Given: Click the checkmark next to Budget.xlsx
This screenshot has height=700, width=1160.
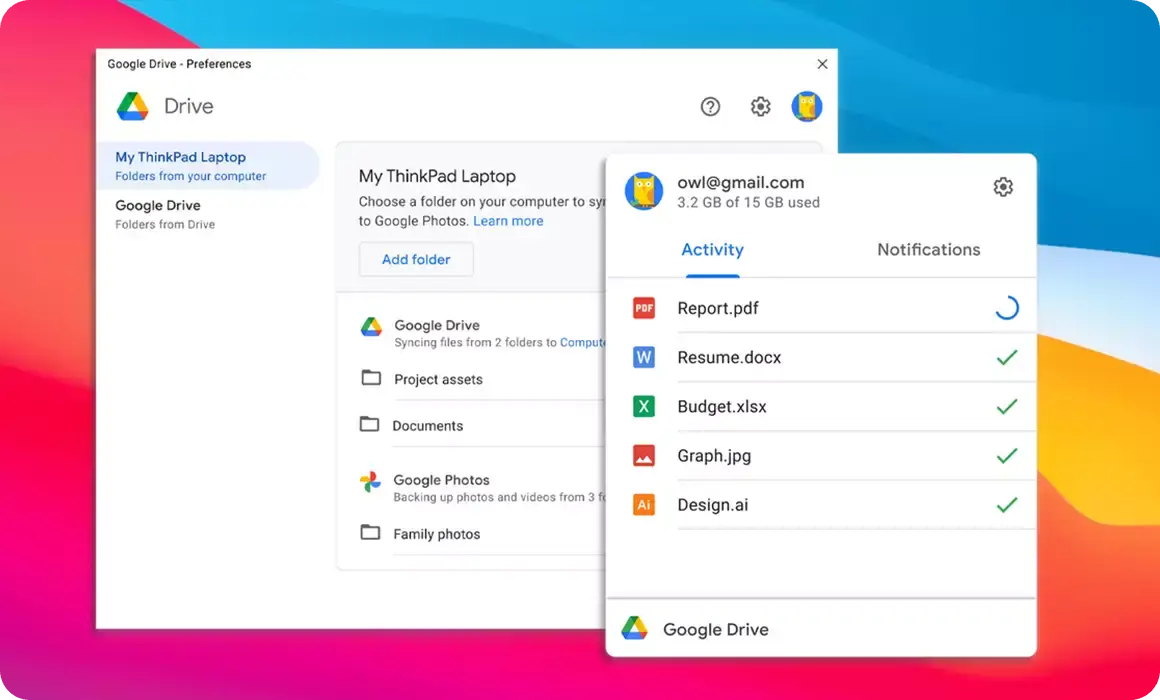Looking at the screenshot, I should [1006, 406].
